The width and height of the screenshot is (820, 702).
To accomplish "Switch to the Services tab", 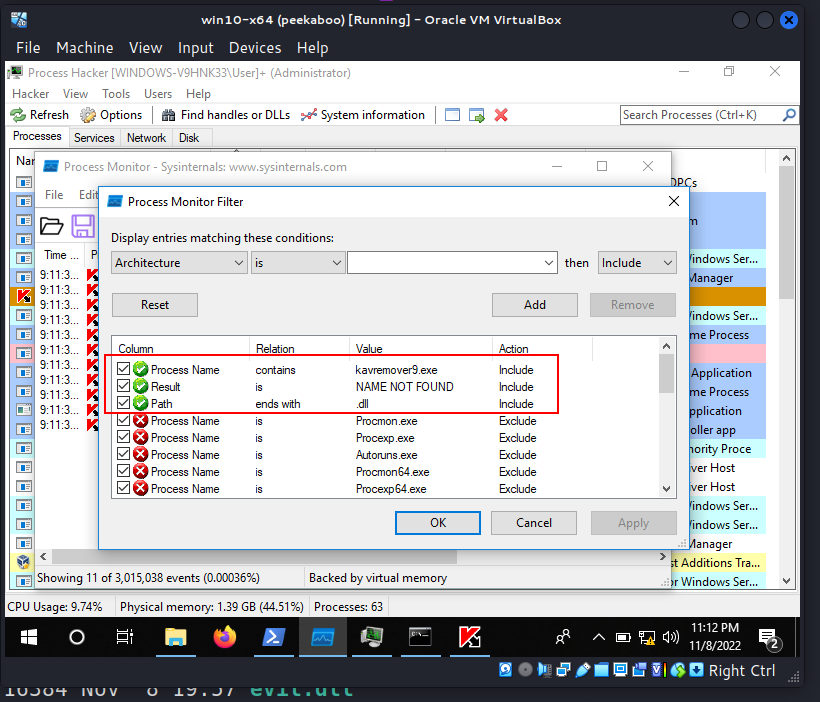I will pyautogui.click(x=94, y=138).
